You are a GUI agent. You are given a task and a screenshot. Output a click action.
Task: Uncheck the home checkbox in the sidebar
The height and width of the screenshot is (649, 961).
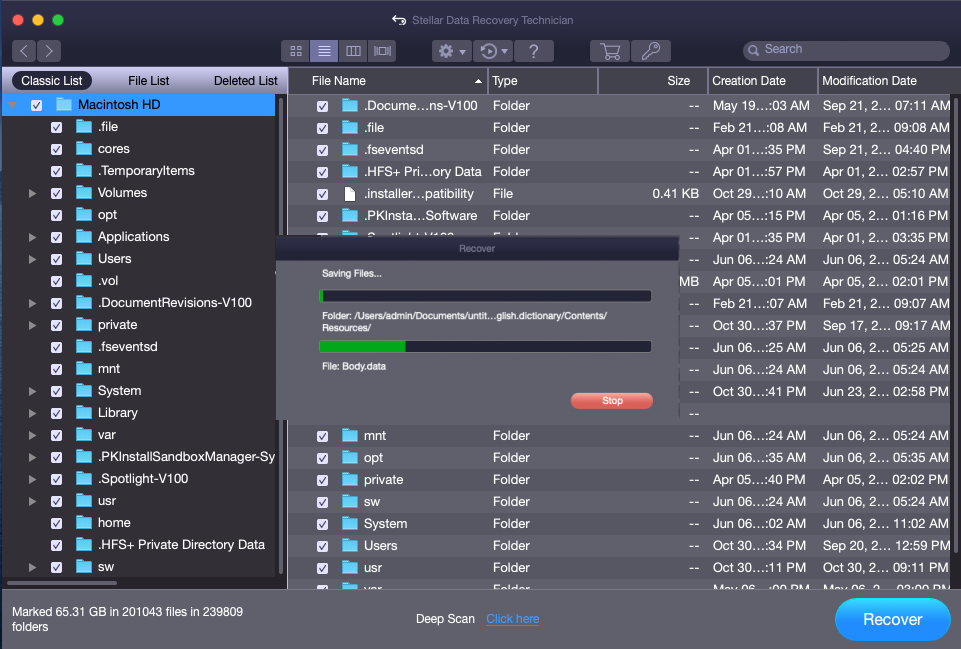(56, 523)
